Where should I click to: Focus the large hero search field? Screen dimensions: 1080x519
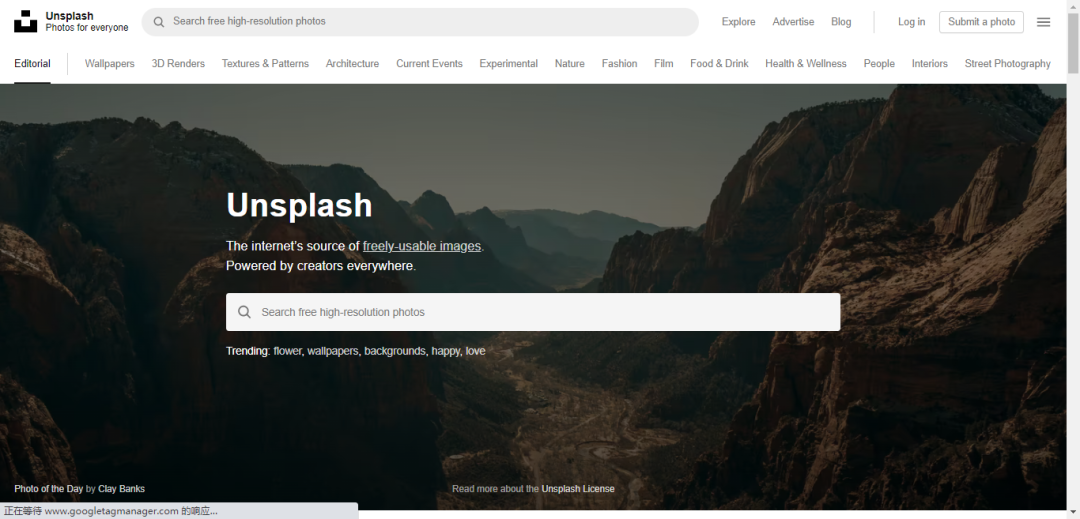pos(533,312)
